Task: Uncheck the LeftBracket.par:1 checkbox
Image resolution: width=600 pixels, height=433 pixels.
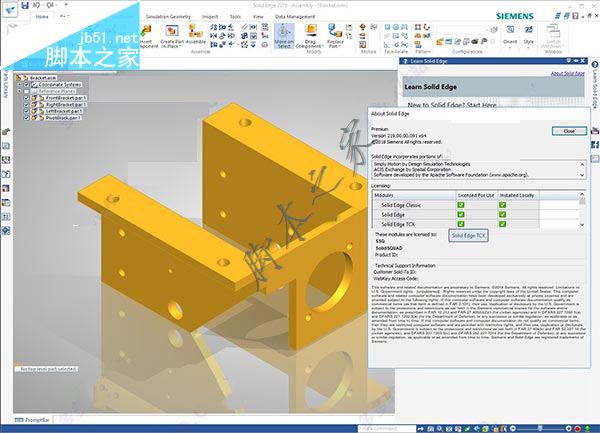Action: [26, 111]
